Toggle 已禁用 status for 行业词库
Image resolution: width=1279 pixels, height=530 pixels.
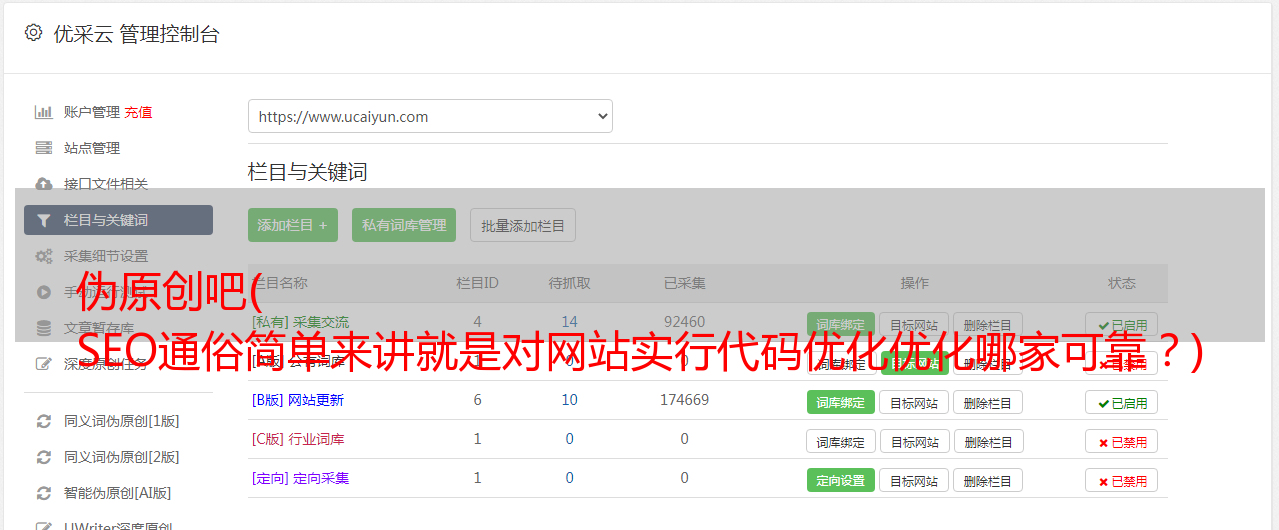[x=1122, y=441]
